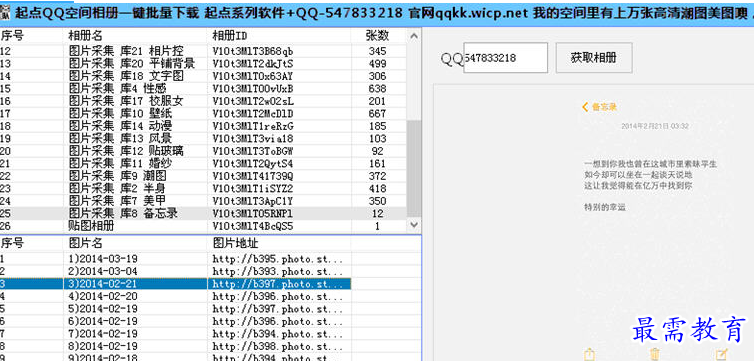Tap the share icon below memo preview
The image size is (754, 361).
pyautogui.click(x=590, y=355)
